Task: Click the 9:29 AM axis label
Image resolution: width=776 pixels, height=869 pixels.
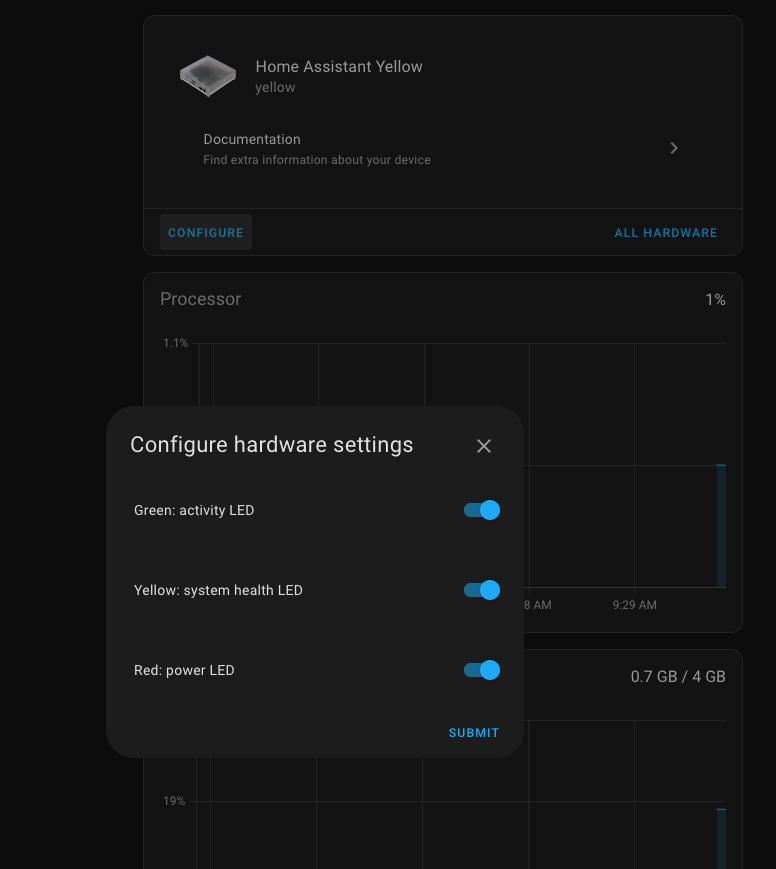Action: (635, 605)
